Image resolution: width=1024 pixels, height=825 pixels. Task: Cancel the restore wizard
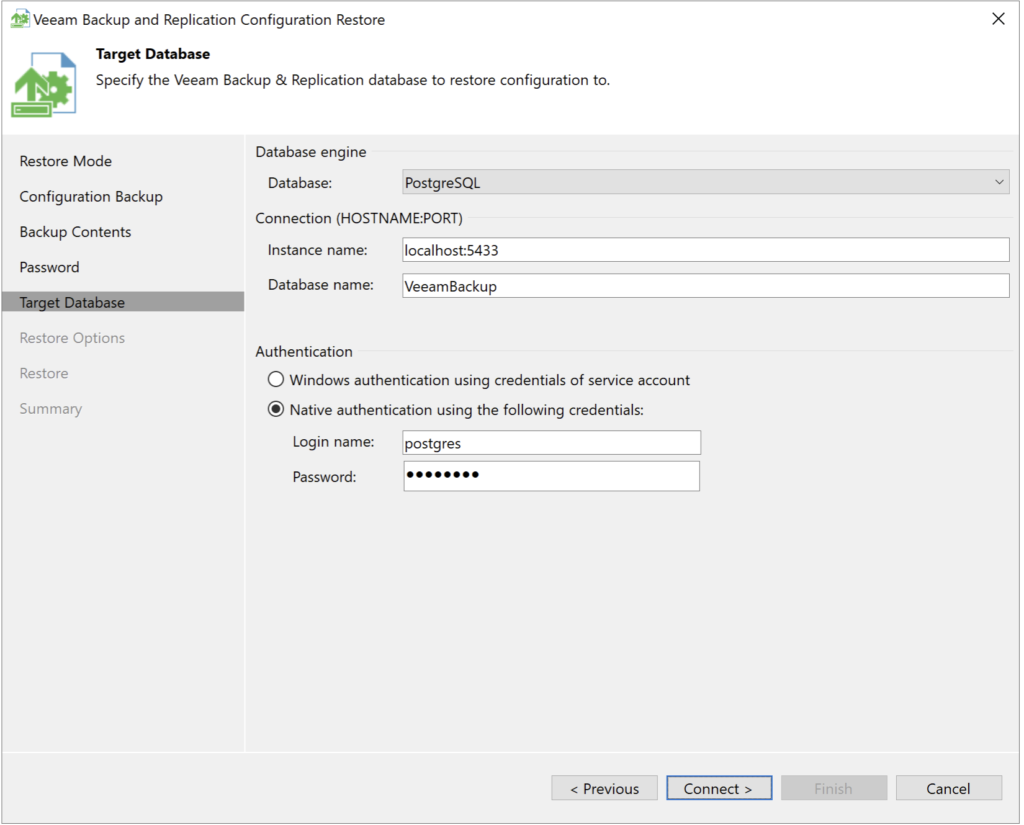point(949,788)
